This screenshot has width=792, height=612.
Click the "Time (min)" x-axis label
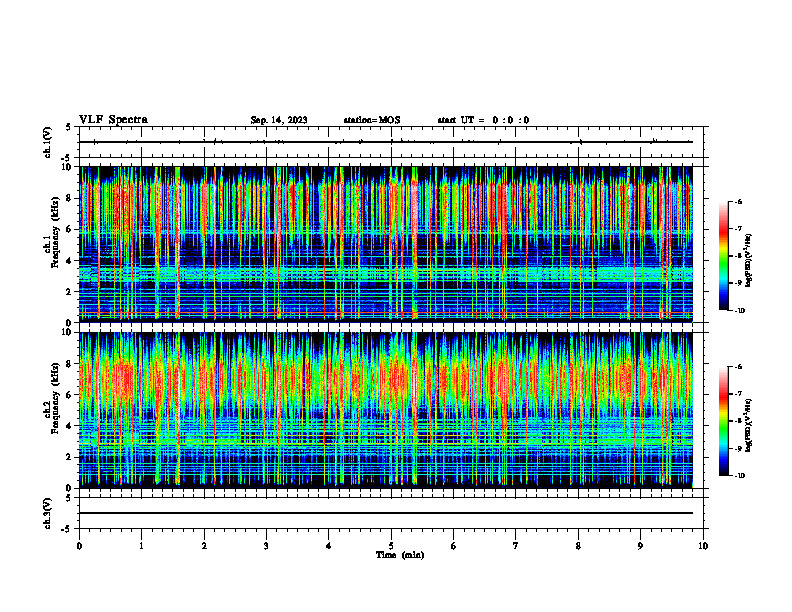tap(400, 555)
